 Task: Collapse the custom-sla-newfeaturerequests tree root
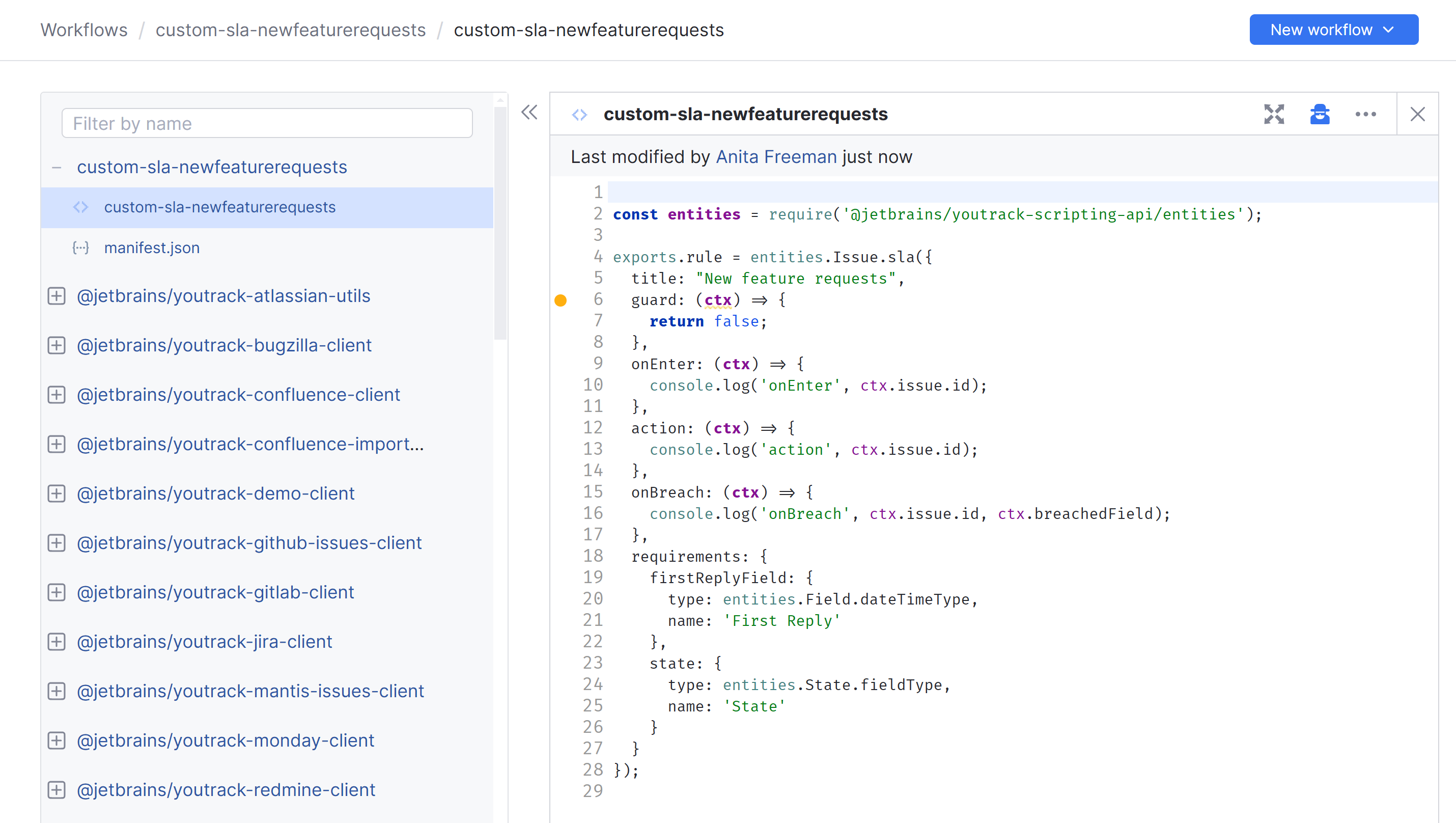(x=56, y=167)
